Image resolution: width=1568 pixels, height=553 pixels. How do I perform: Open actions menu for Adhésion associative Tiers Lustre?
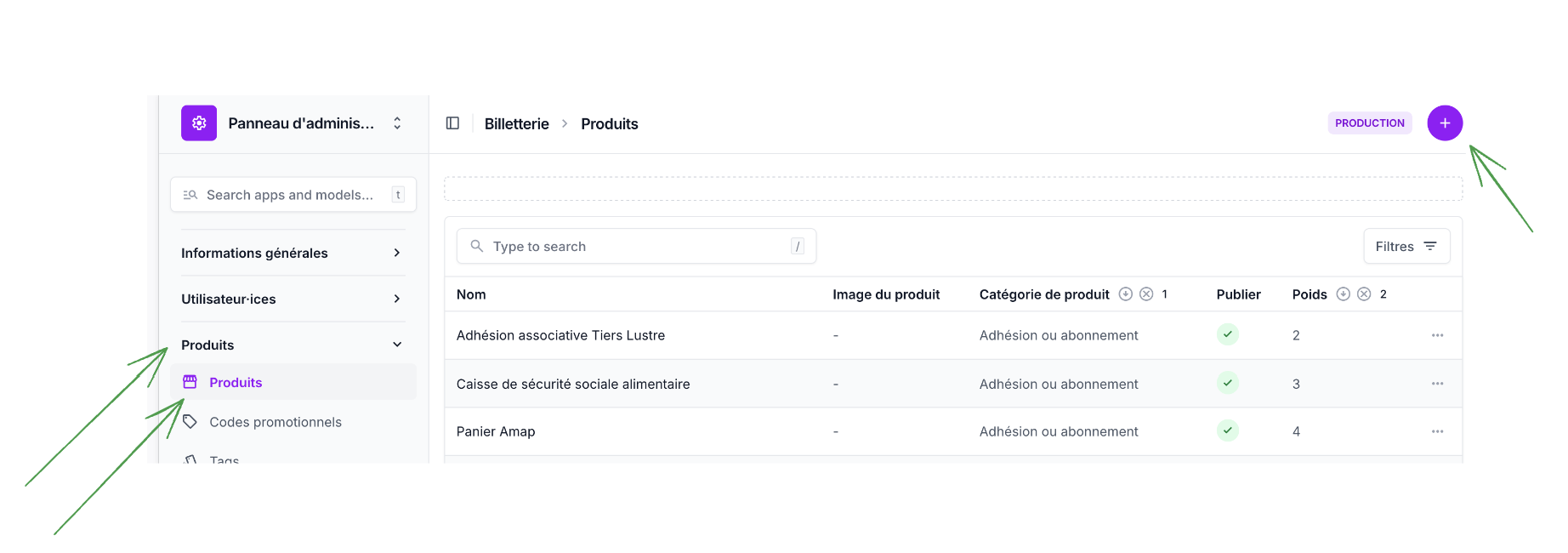tap(1437, 335)
